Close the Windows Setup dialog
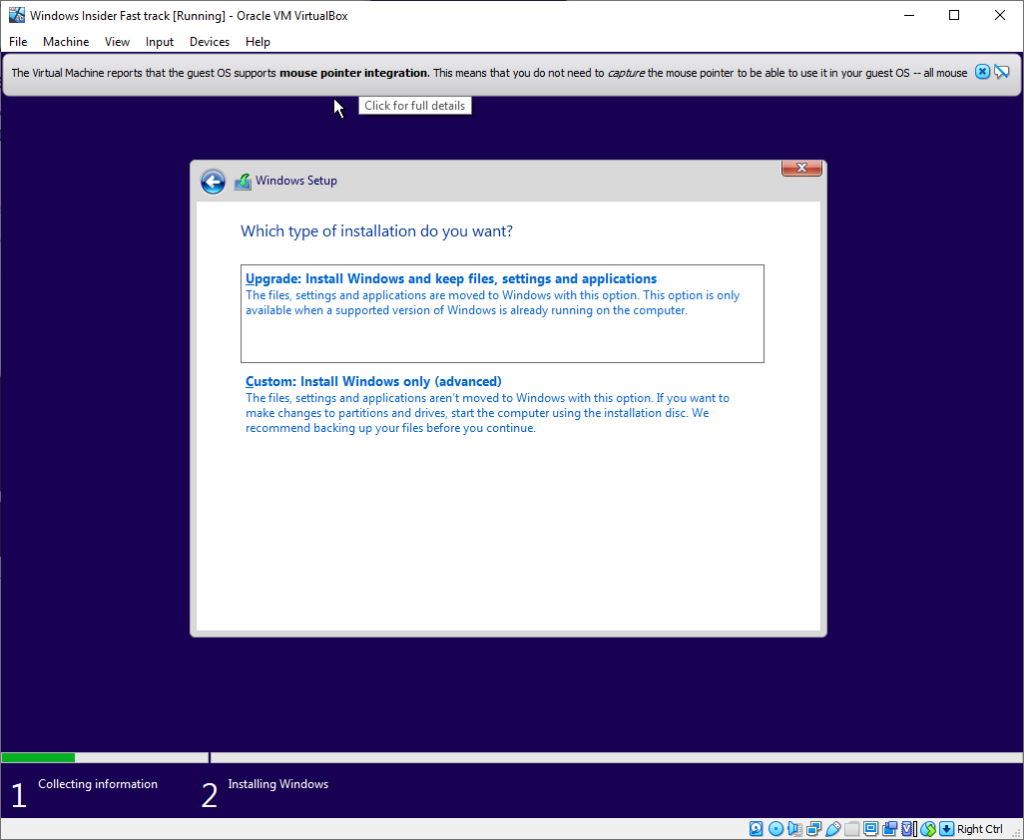 coord(801,168)
